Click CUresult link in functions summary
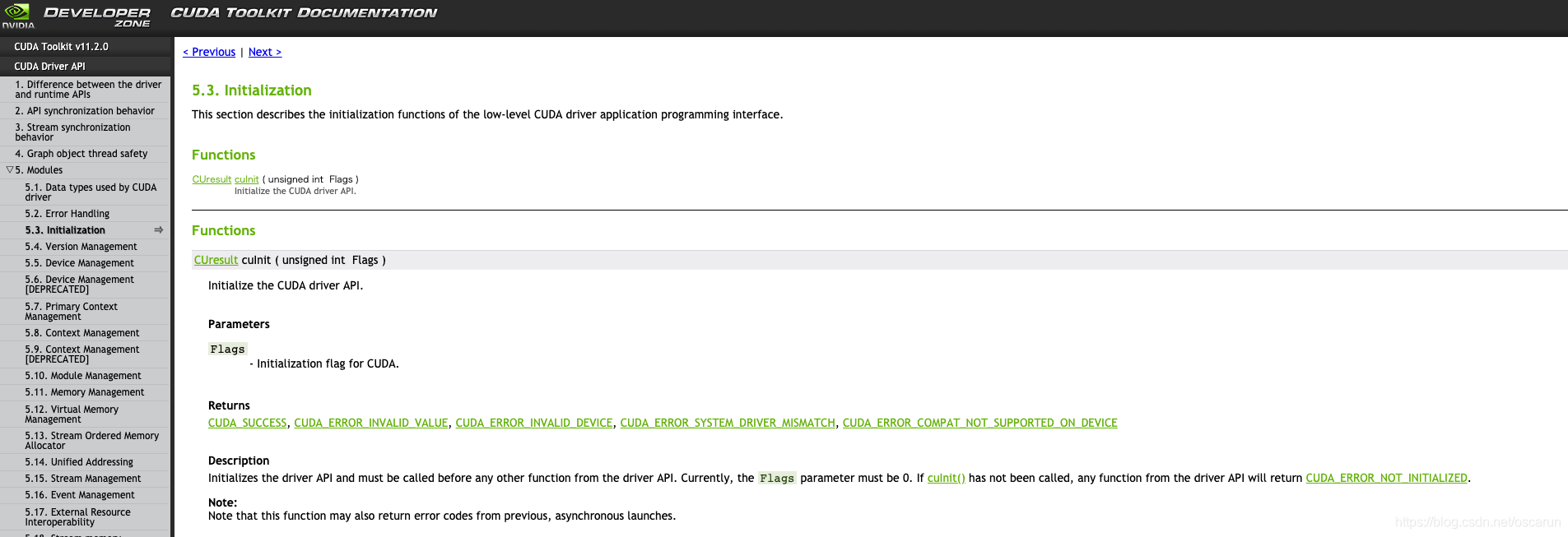The height and width of the screenshot is (537, 1568). [x=212, y=179]
